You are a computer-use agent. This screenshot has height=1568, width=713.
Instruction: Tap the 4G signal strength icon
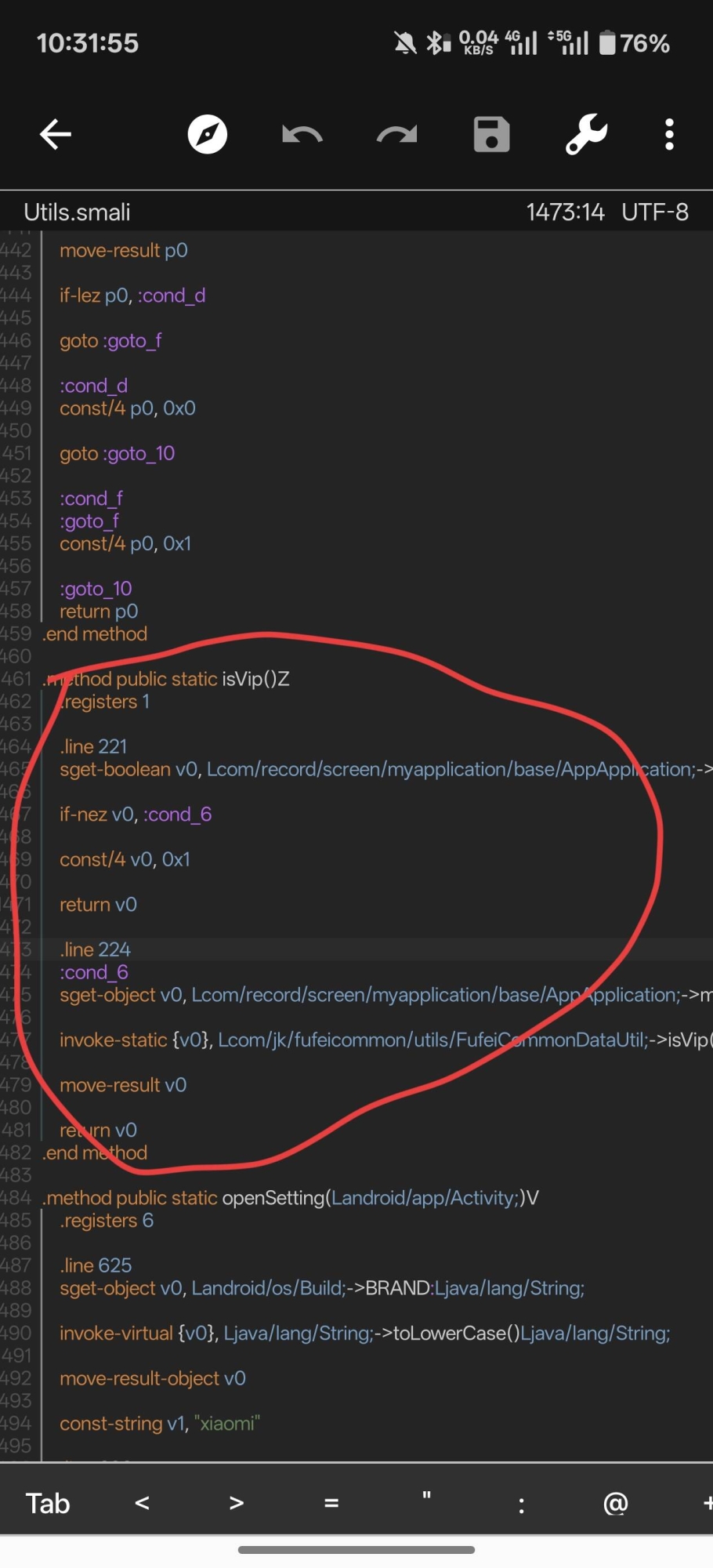tap(522, 43)
